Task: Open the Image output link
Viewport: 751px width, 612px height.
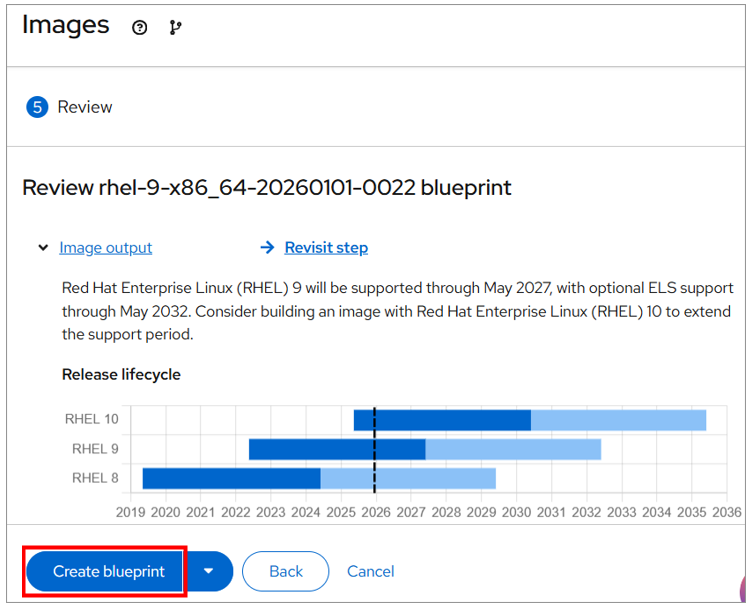Action: click(106, 248)
